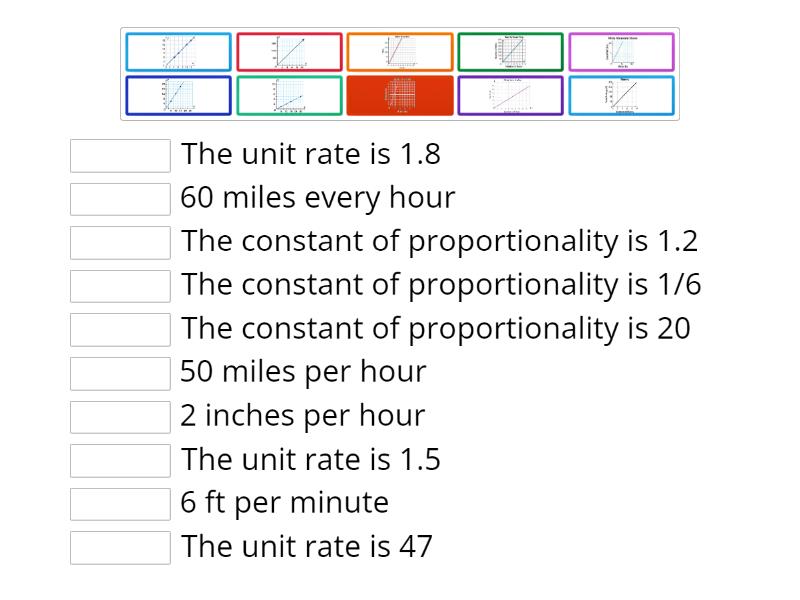Select the slot beside "6 ft per minute"
Screen dimensions: 800x600
tap(121, 503)
